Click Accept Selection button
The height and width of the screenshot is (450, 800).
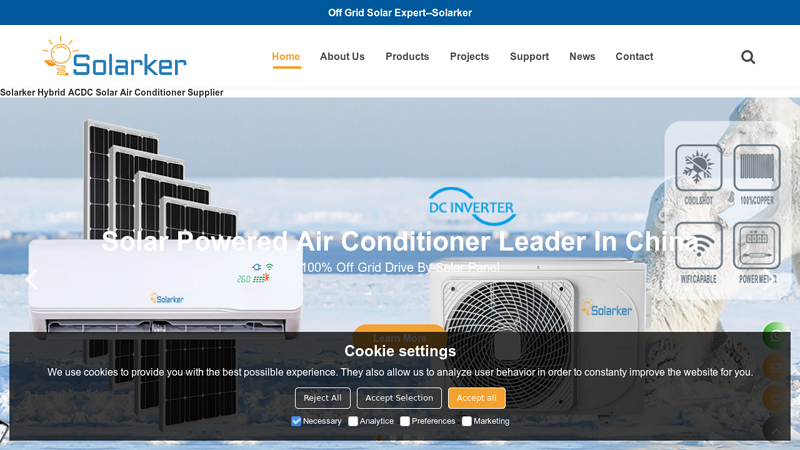[399, 398]
